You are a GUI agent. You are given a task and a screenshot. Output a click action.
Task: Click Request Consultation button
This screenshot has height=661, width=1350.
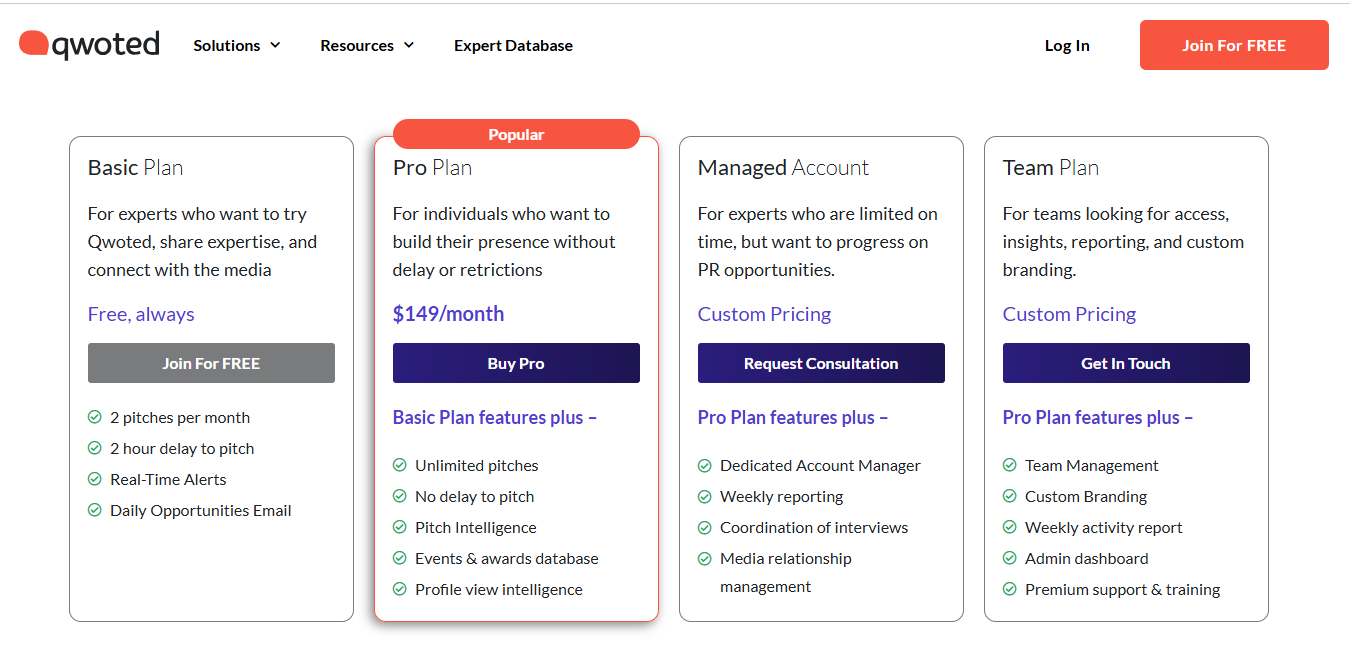821,363
